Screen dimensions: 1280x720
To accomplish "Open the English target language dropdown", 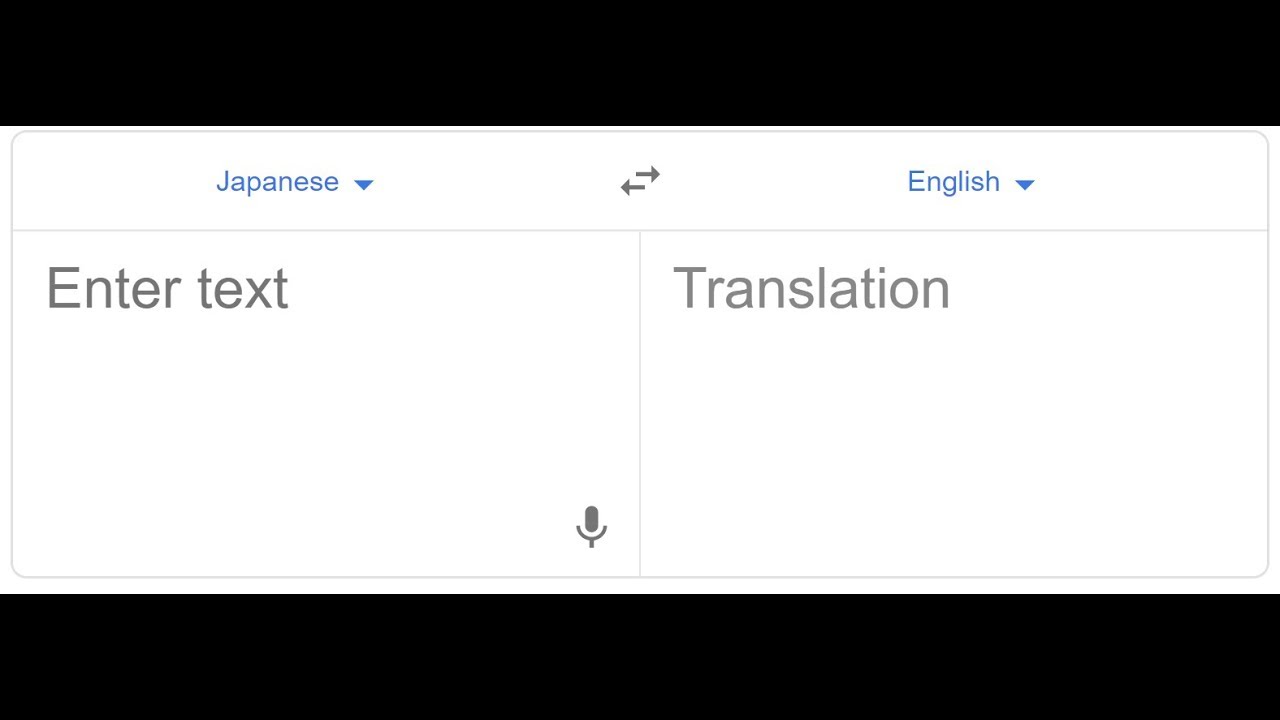I will pos(971,182).
